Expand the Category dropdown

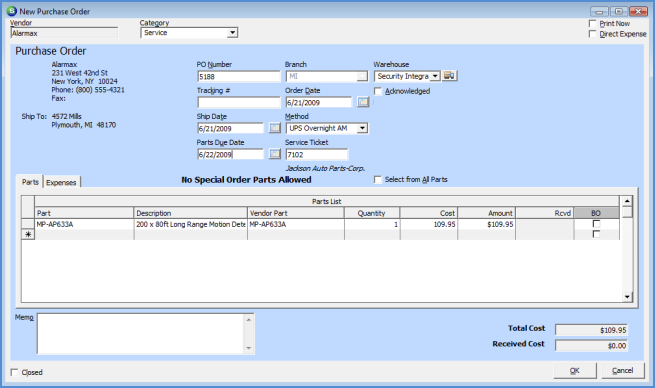(x=232, y=33)
